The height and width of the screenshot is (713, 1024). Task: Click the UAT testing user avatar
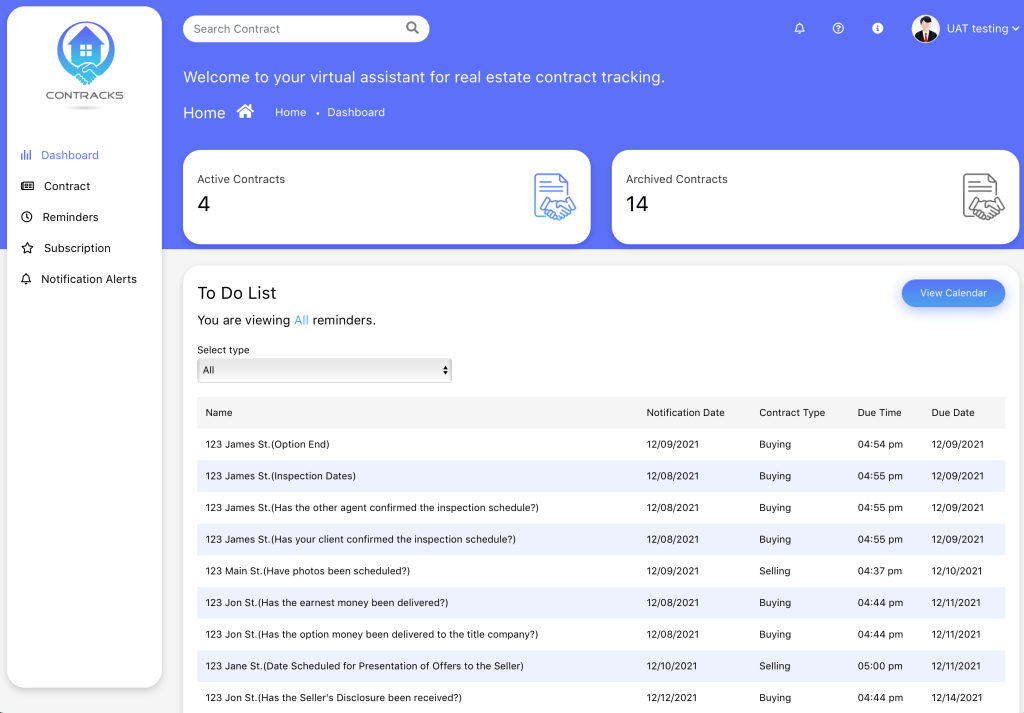pos(925,29)
